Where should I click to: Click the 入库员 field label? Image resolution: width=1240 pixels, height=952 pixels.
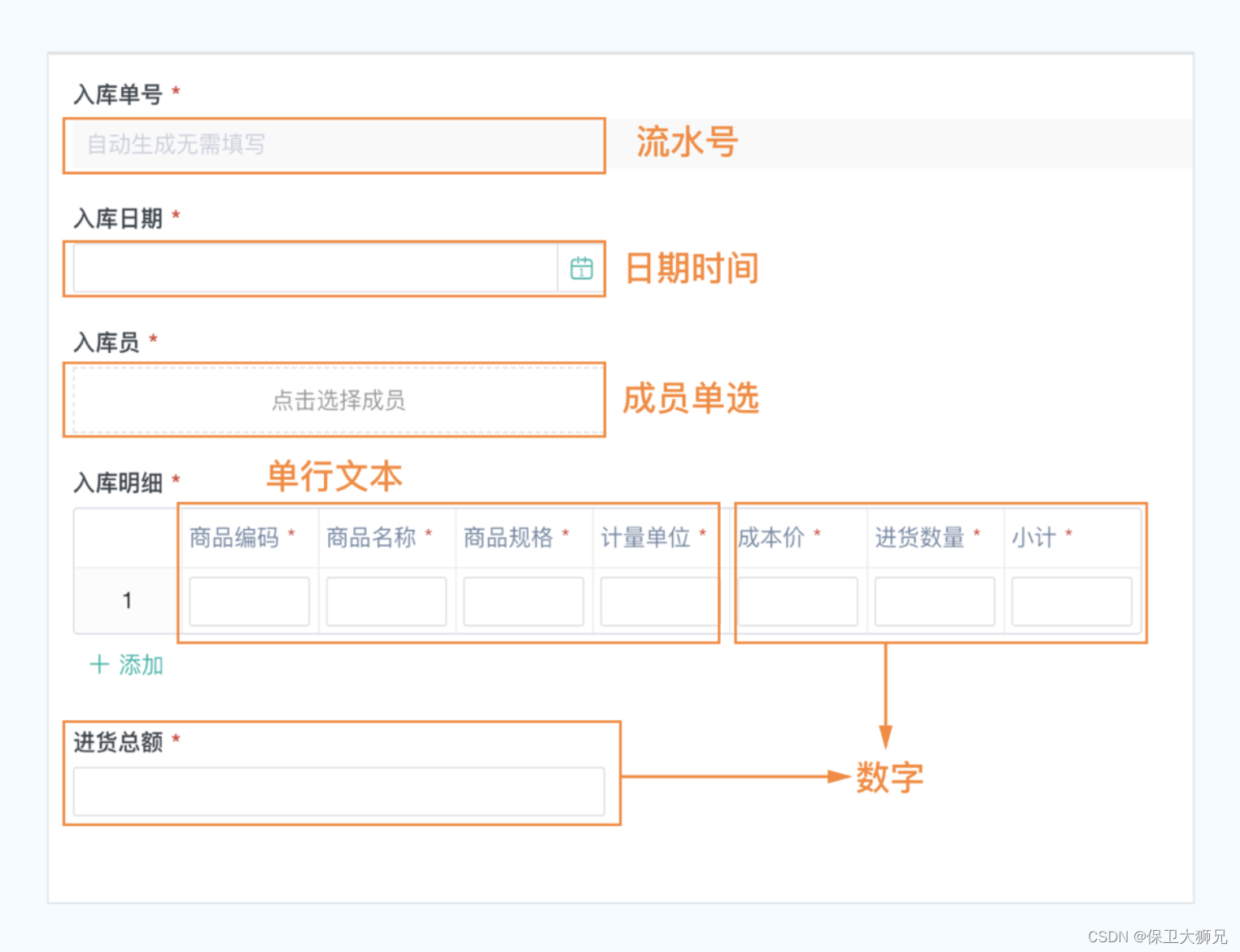[x=107, y=342]
